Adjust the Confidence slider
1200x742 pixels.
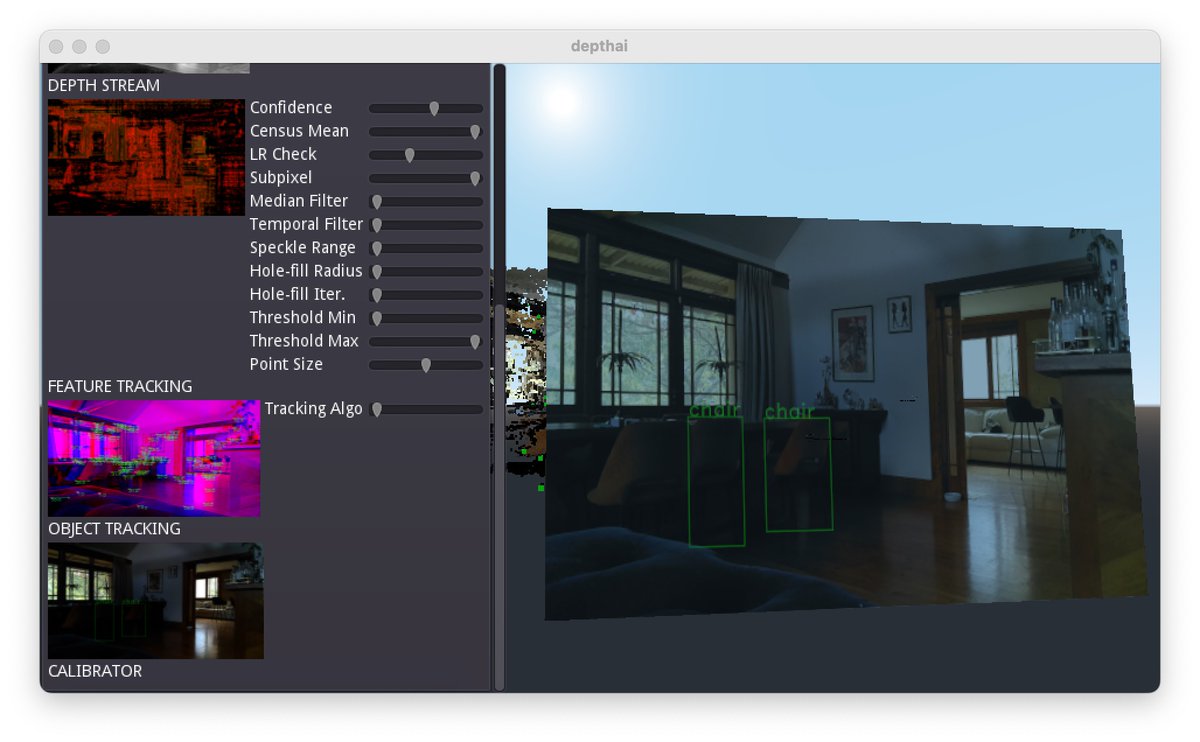[426, 108]
